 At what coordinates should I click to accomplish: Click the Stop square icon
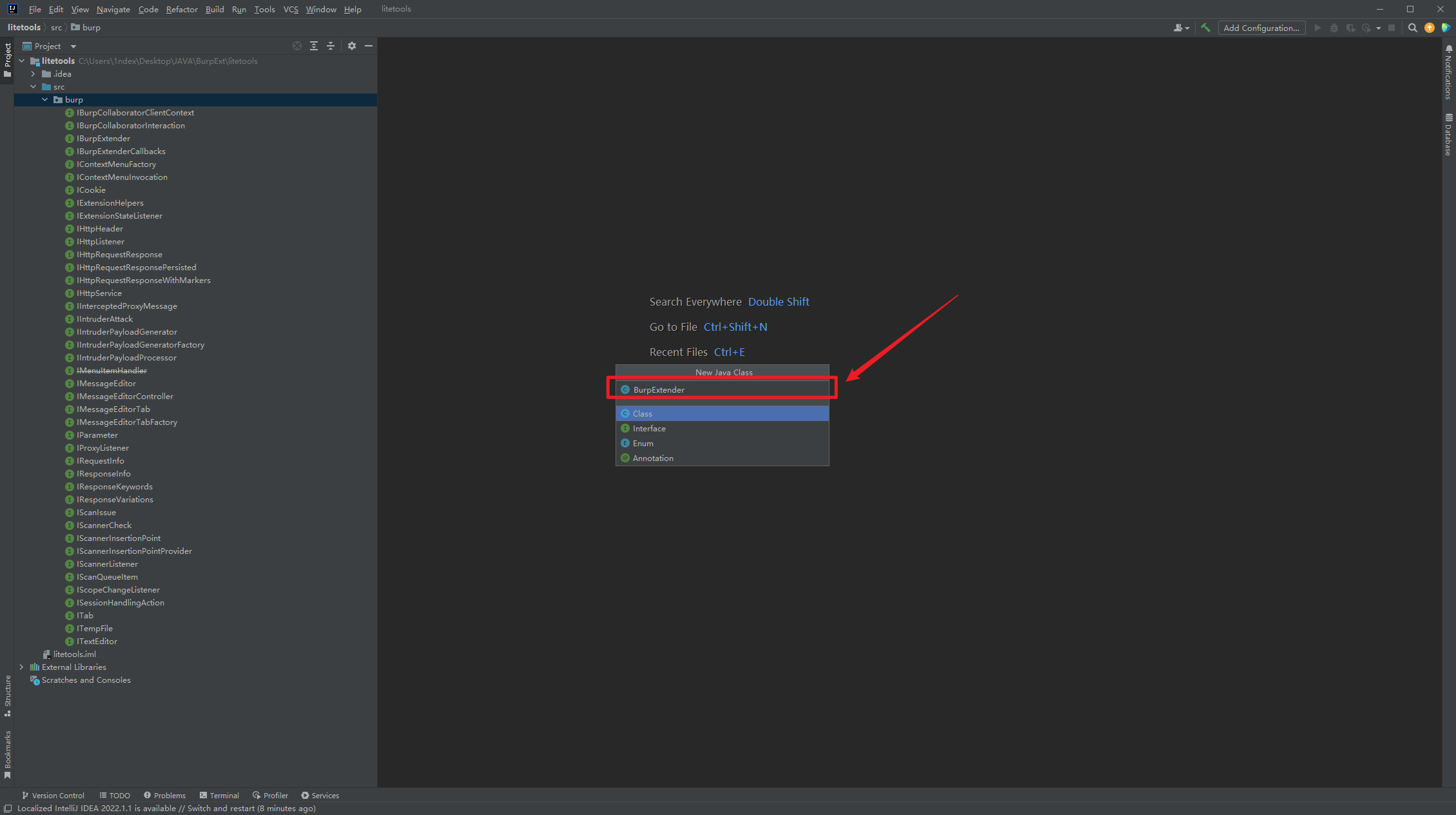tap(1392, 28)
